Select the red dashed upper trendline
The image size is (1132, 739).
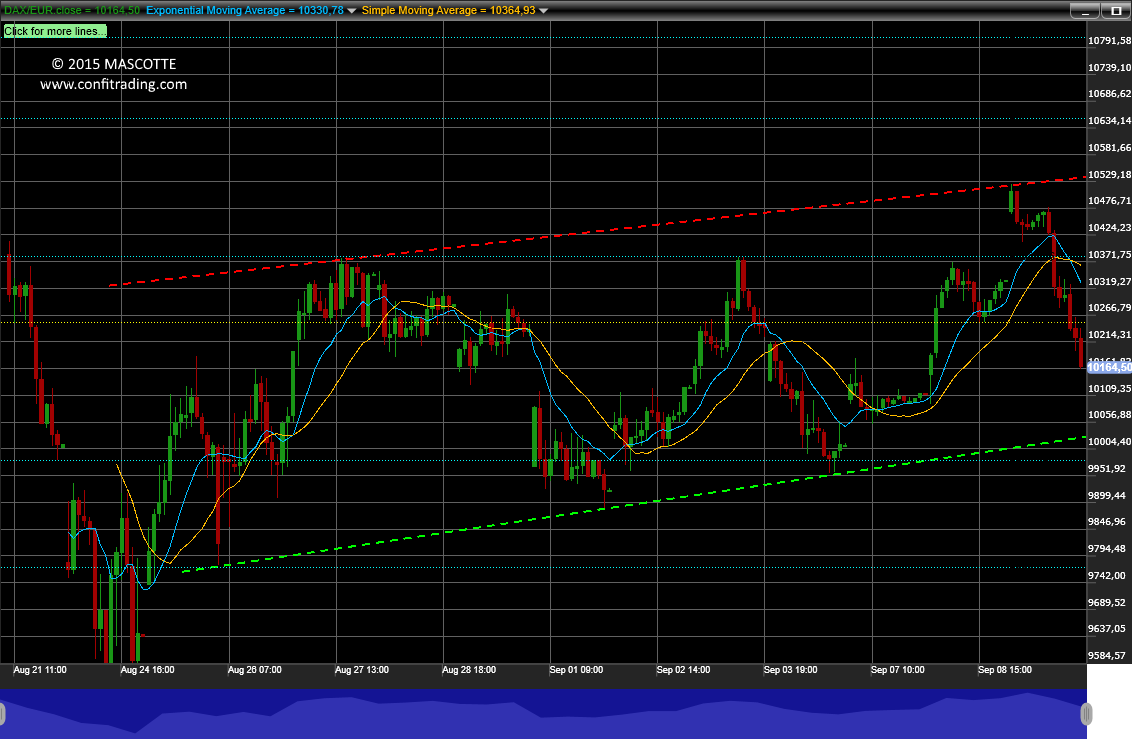tap(598, 231)
